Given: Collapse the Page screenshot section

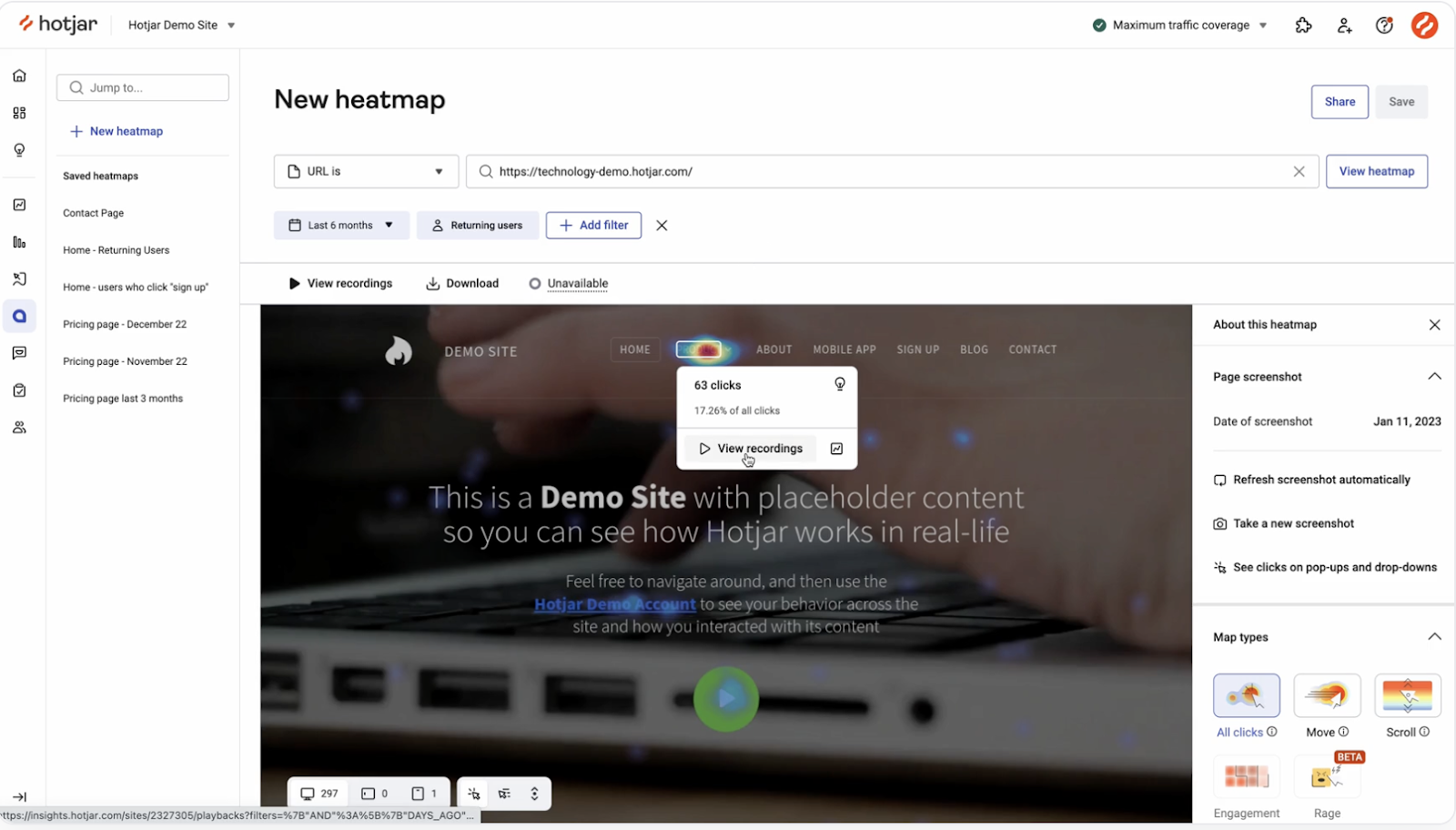Looking at the screenshot, I should (x=1434, y=377).
